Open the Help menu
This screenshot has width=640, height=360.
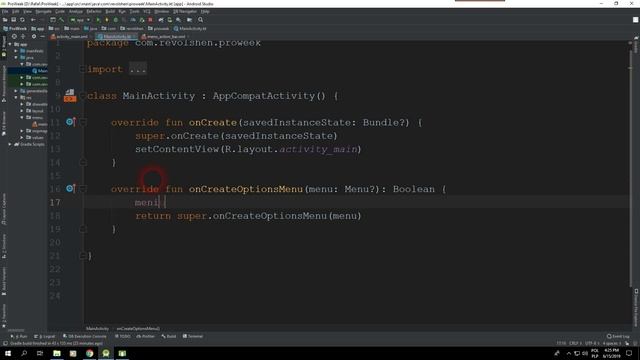coord(205,11)
